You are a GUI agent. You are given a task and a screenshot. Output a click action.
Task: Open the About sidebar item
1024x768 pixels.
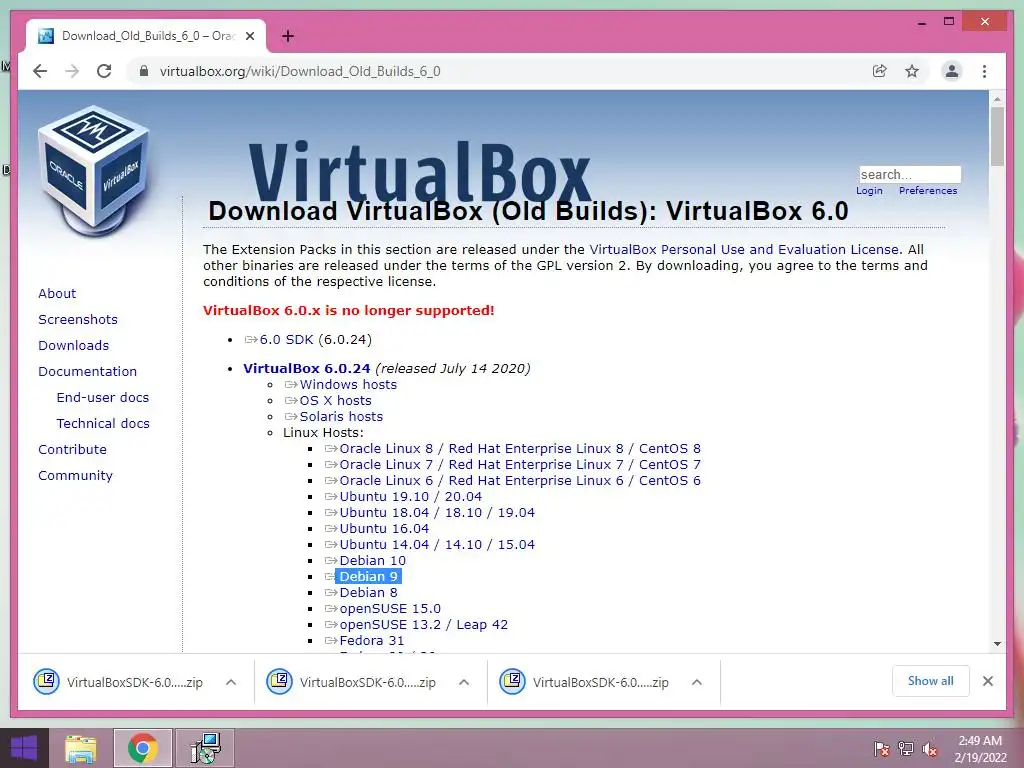pyautogui.click(x=57, y=293)
